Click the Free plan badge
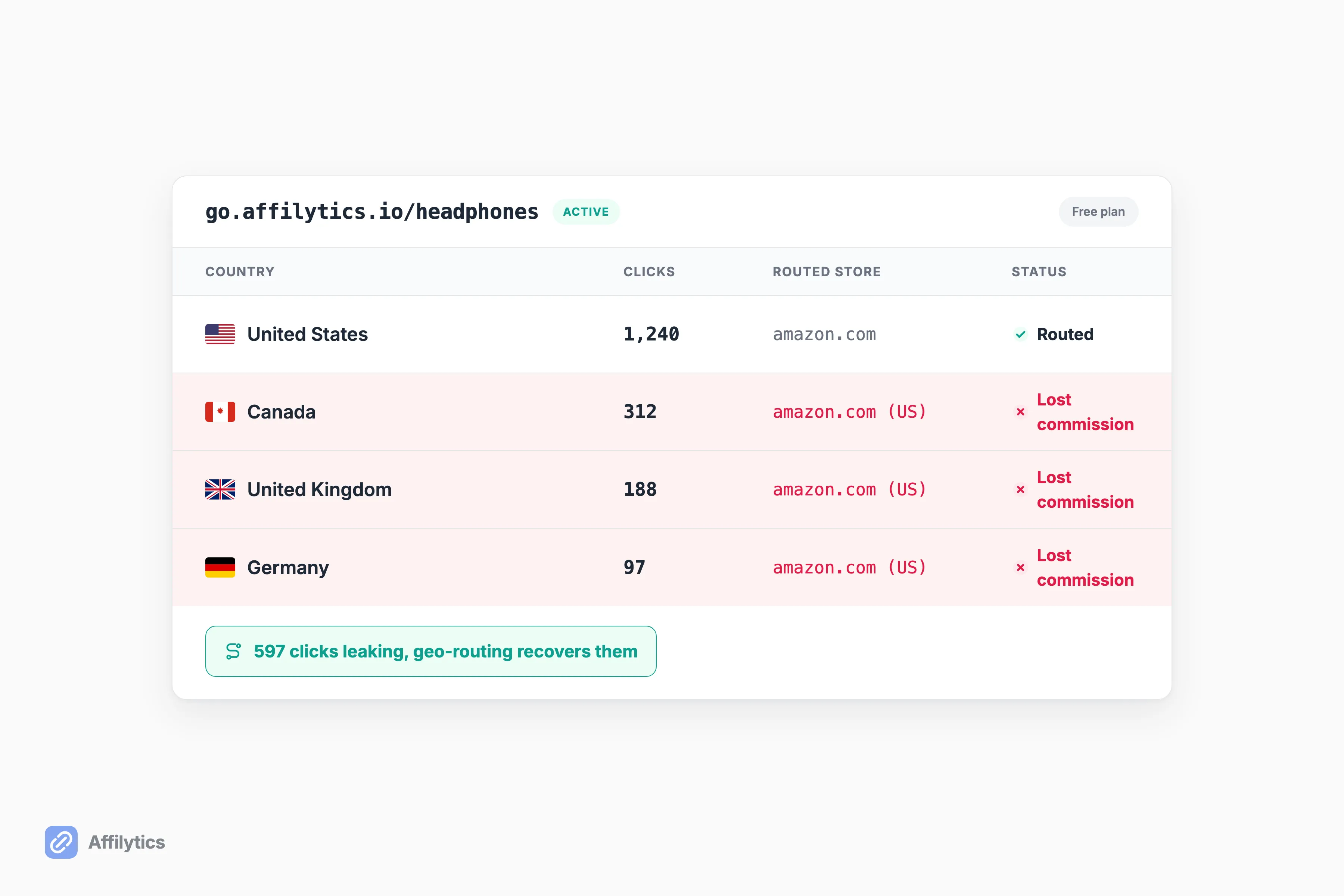This screenshot has height=896, width=1344. [1098, 212]
